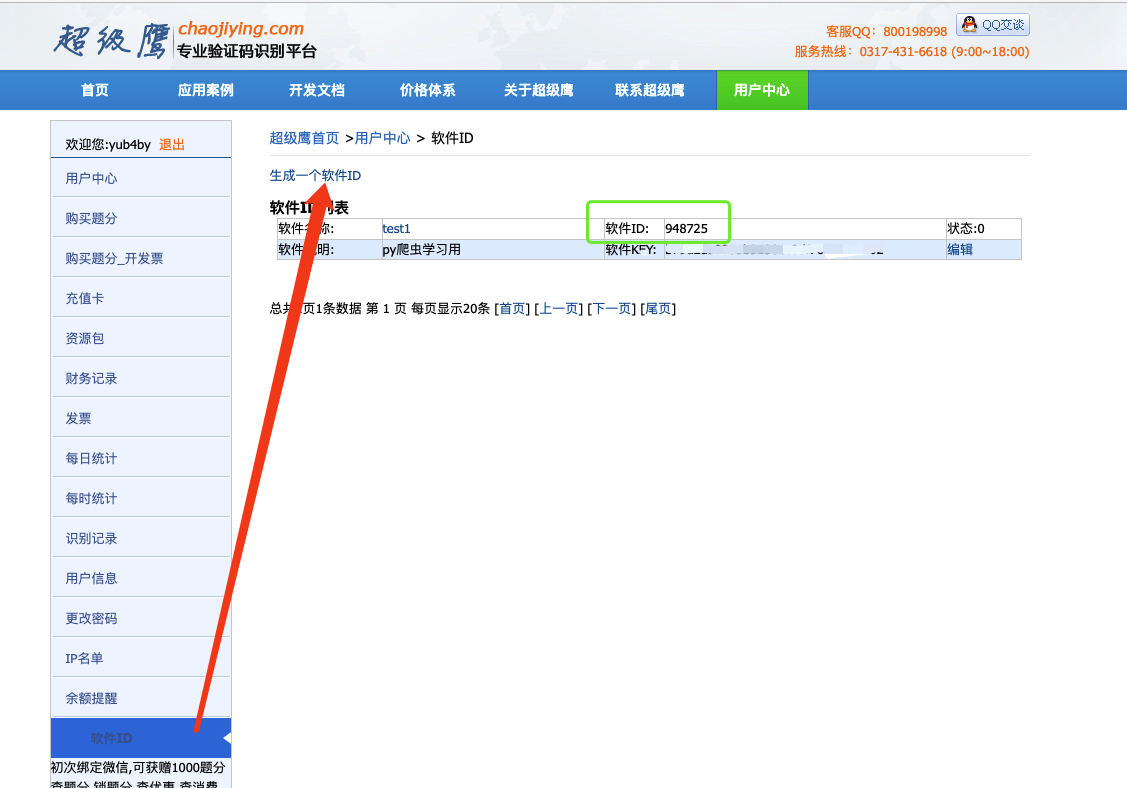Go to 上一页 pagination link
1127x788 pixels.
point(559,308)
